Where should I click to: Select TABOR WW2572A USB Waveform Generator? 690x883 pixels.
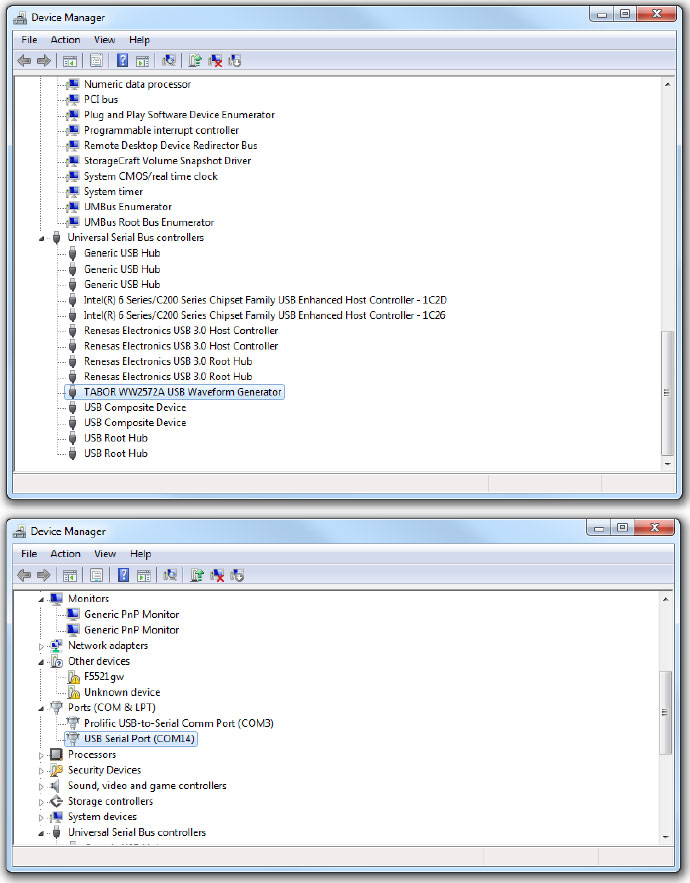[182, 392]
